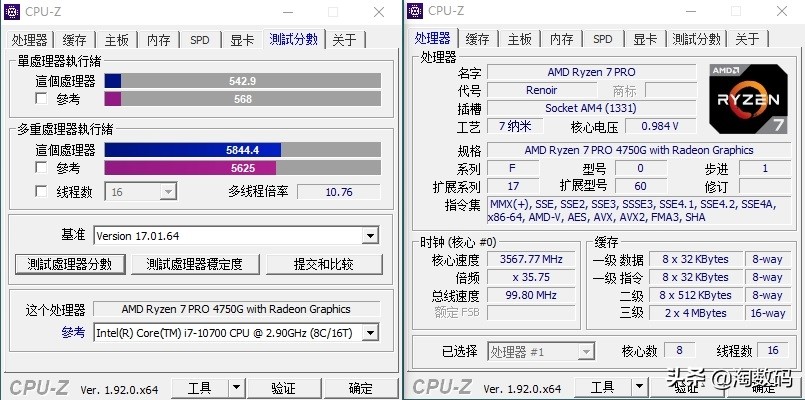Enable the 參考 checkbox under multi thread
The image size is (805, 400).
(41, 167)
